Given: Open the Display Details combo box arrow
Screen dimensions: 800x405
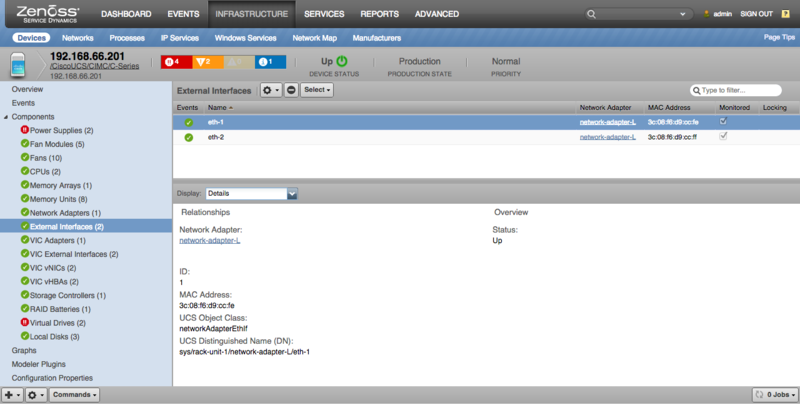Looking at the screenshot, I should click(x=292, y=194).
